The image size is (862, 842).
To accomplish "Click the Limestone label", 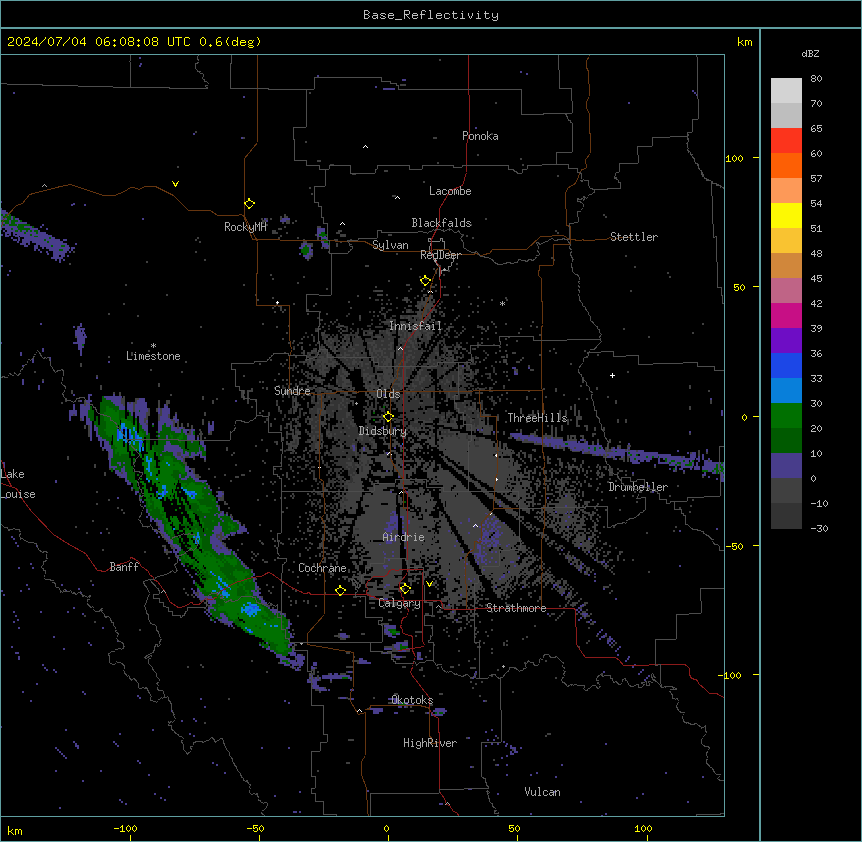I will pos(153,356).
